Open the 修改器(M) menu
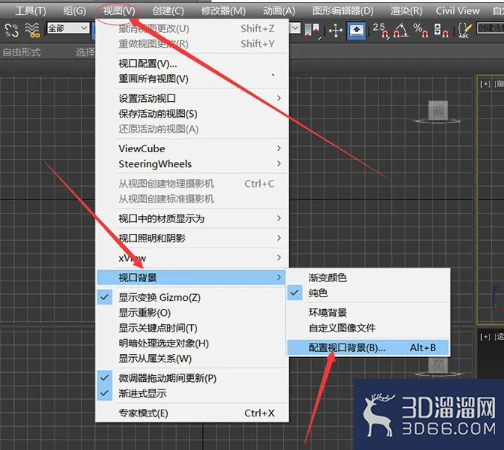The width and height of the screenshot is (504, 450). point(223,11)
